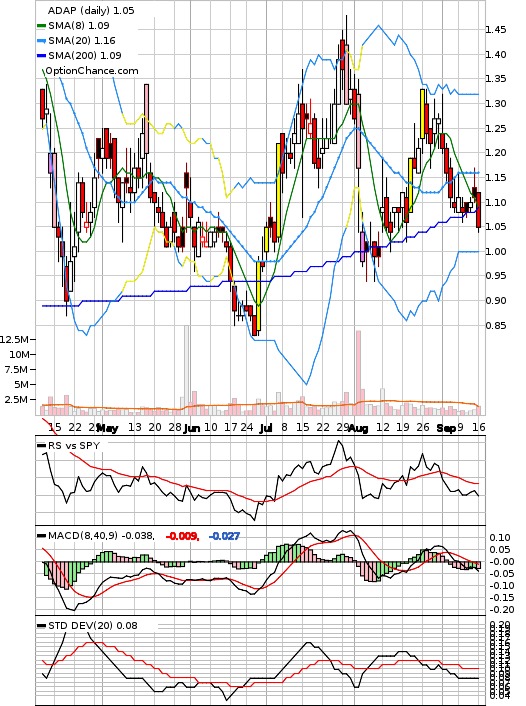Select the 'SMA(8) 1.09' legend text
This screenshot has width=526, height=706.
pos(79,26)
